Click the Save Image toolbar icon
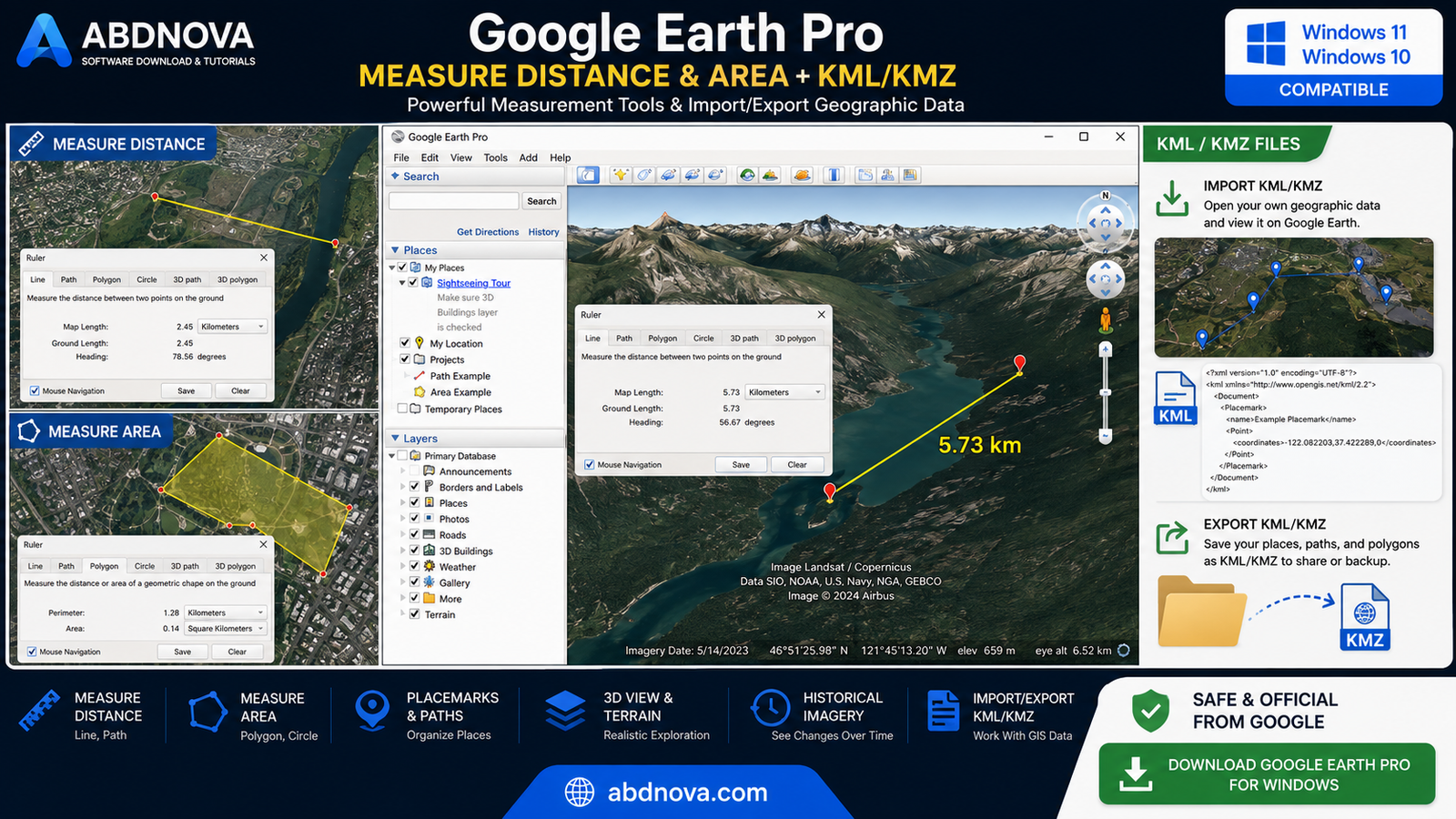 [910, 175]
